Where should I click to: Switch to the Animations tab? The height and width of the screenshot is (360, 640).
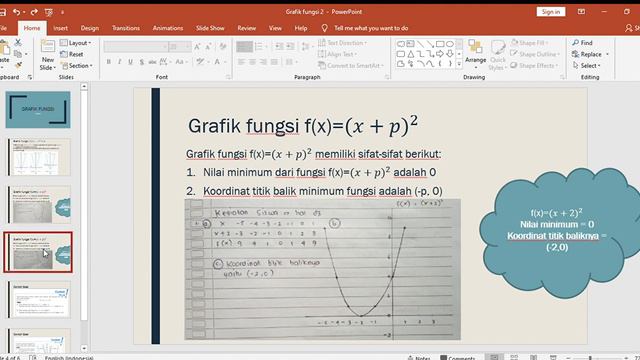coord(168,28)
